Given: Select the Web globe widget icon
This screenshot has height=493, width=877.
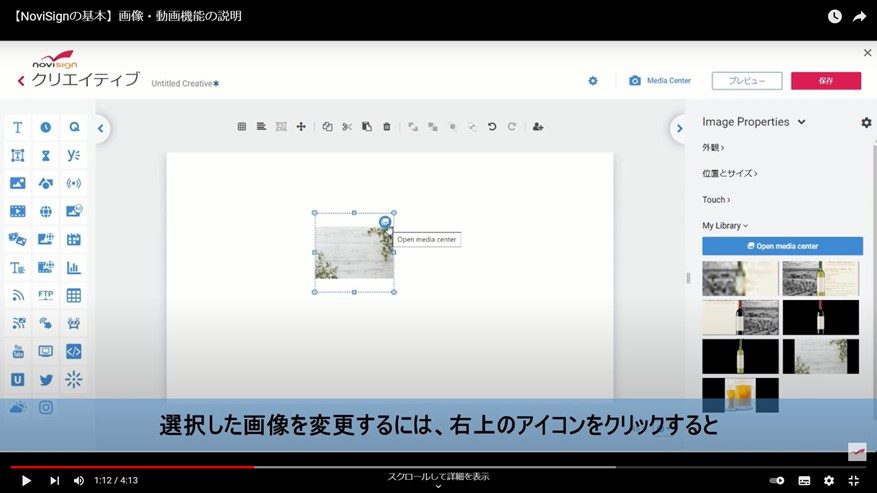Looking at the screenshot, I should point(46,212).
